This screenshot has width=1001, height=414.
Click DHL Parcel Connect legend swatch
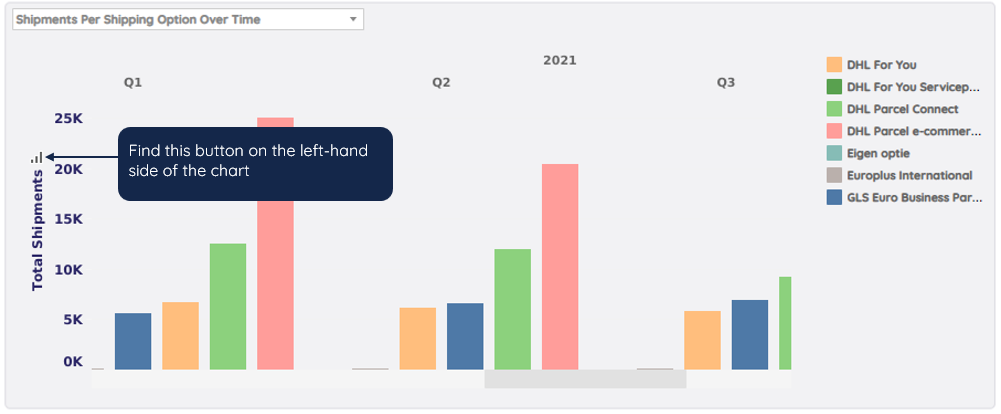[834, 109]
